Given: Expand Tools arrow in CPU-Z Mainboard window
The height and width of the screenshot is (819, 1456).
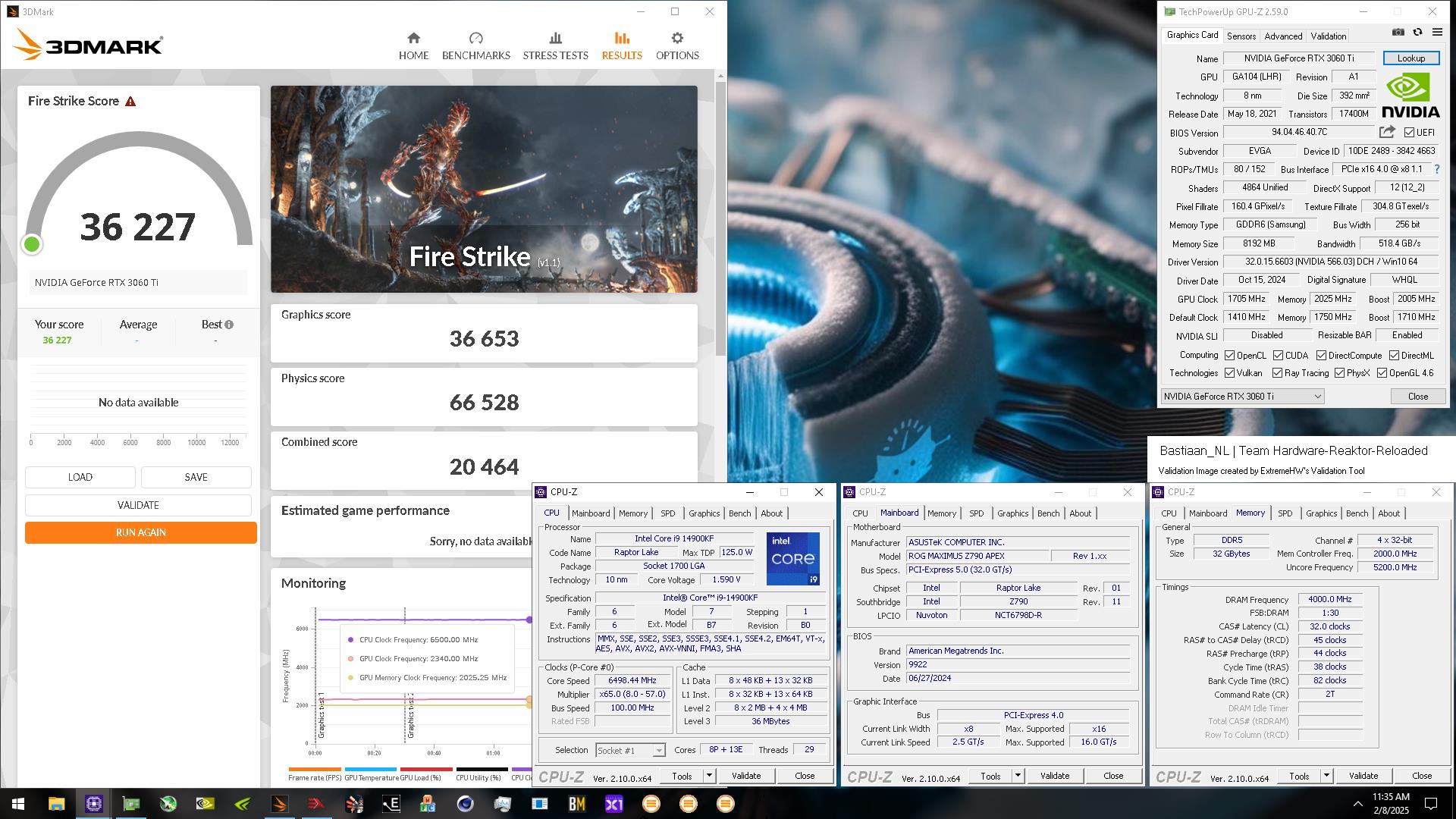Looking at the screenshot, I should click(x=1018, y=776).
